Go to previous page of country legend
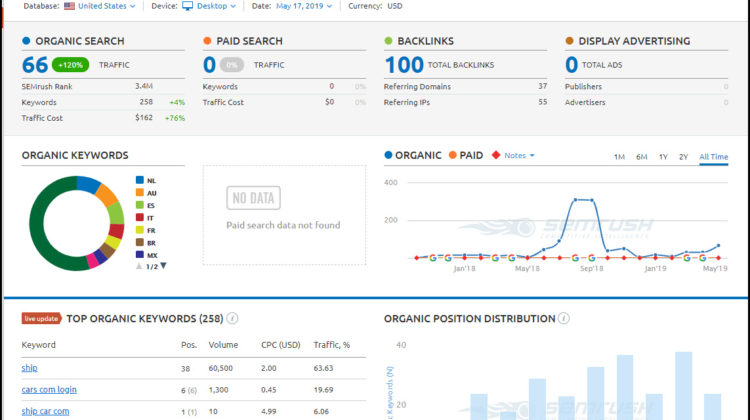The width and height of the screenshot is (750, 420). 139,266
